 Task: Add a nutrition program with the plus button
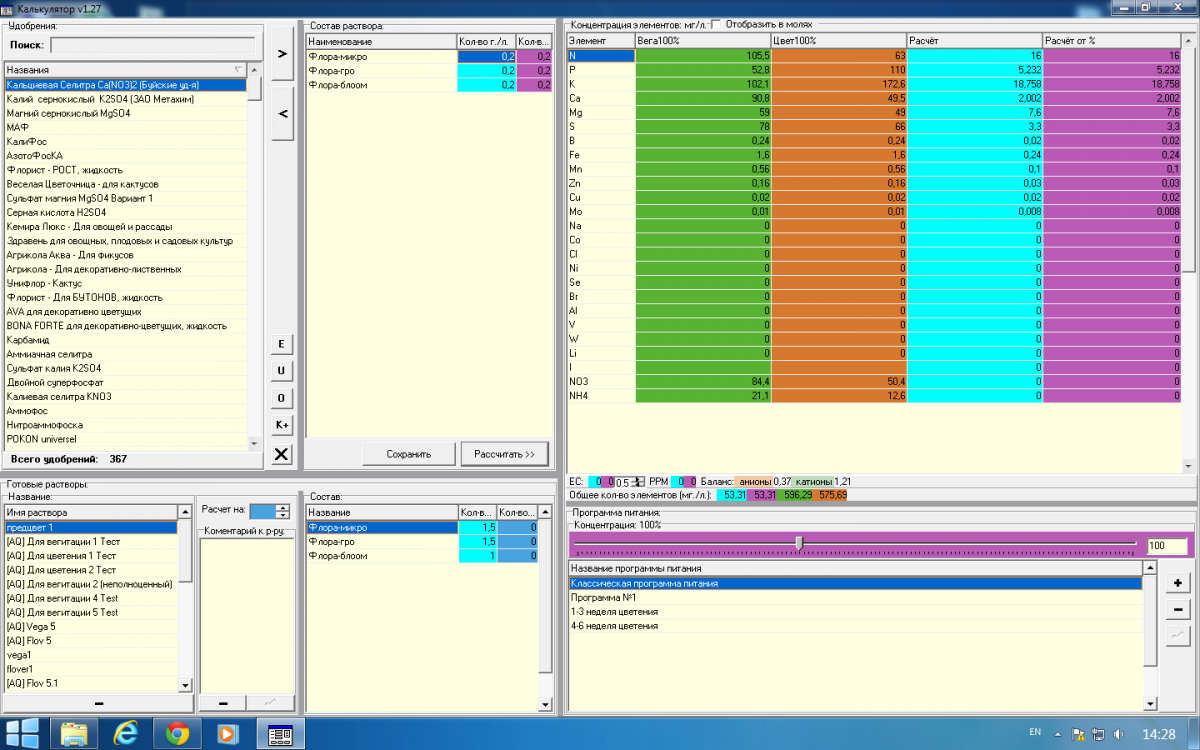pos(1177,583)
